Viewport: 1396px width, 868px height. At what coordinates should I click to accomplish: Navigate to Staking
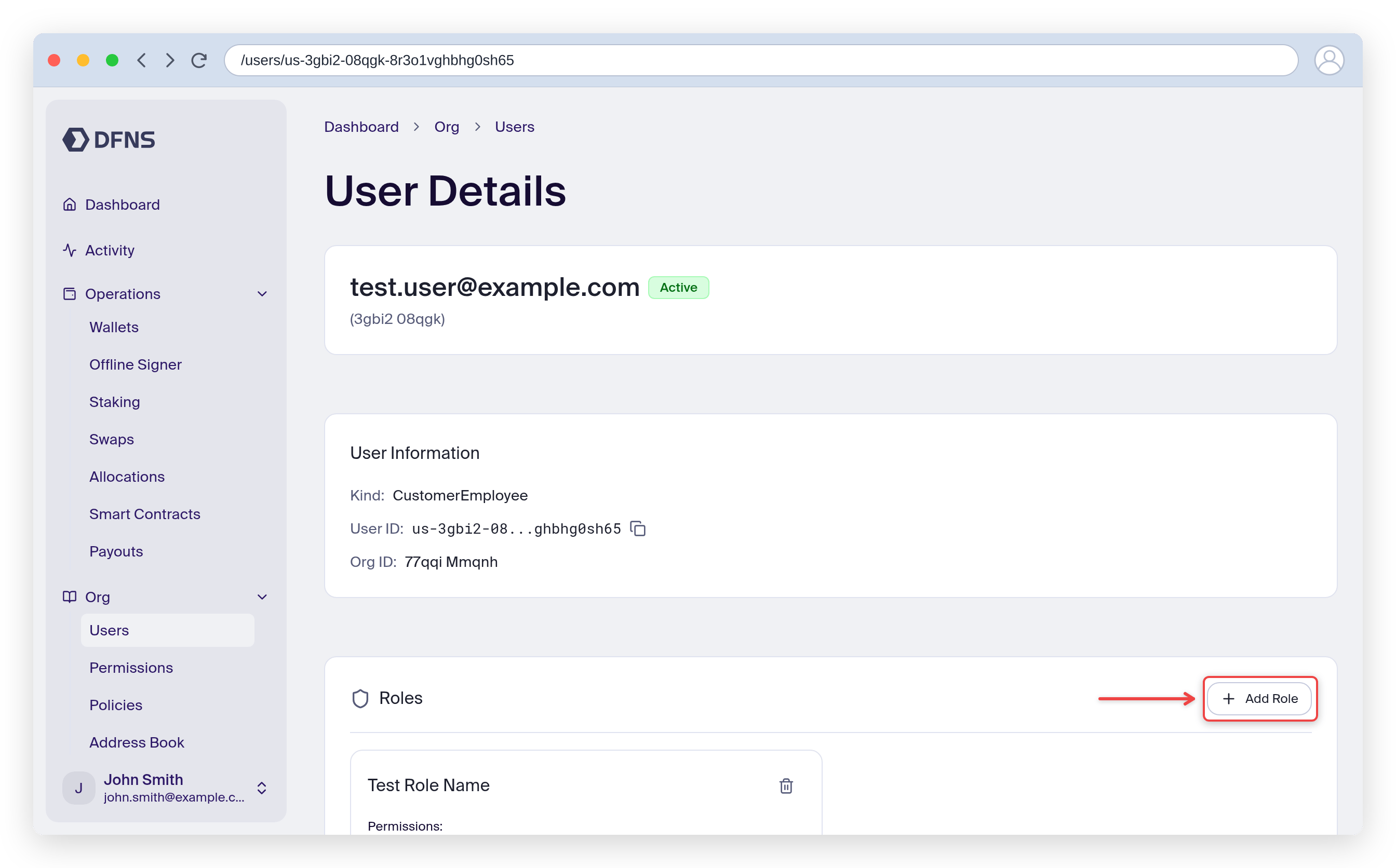click(x=115, y=402)
